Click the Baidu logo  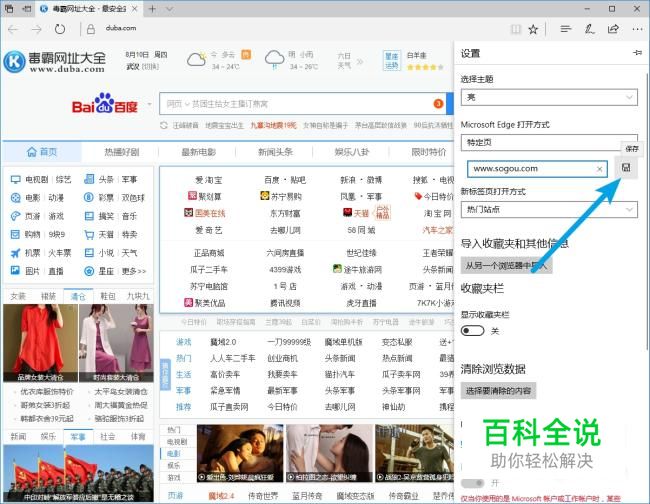104,104
